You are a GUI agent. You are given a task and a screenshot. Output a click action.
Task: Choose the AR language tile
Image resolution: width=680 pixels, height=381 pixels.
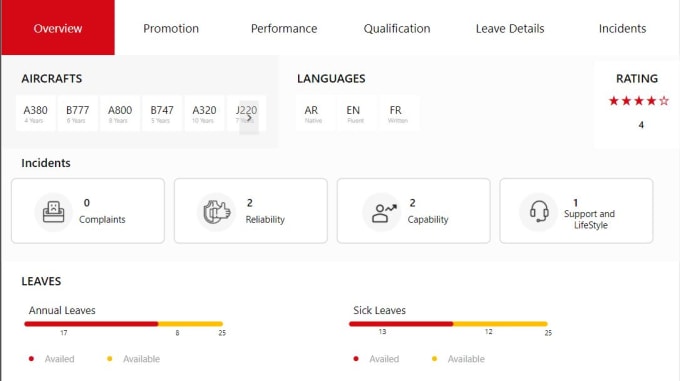coord(315,114)
